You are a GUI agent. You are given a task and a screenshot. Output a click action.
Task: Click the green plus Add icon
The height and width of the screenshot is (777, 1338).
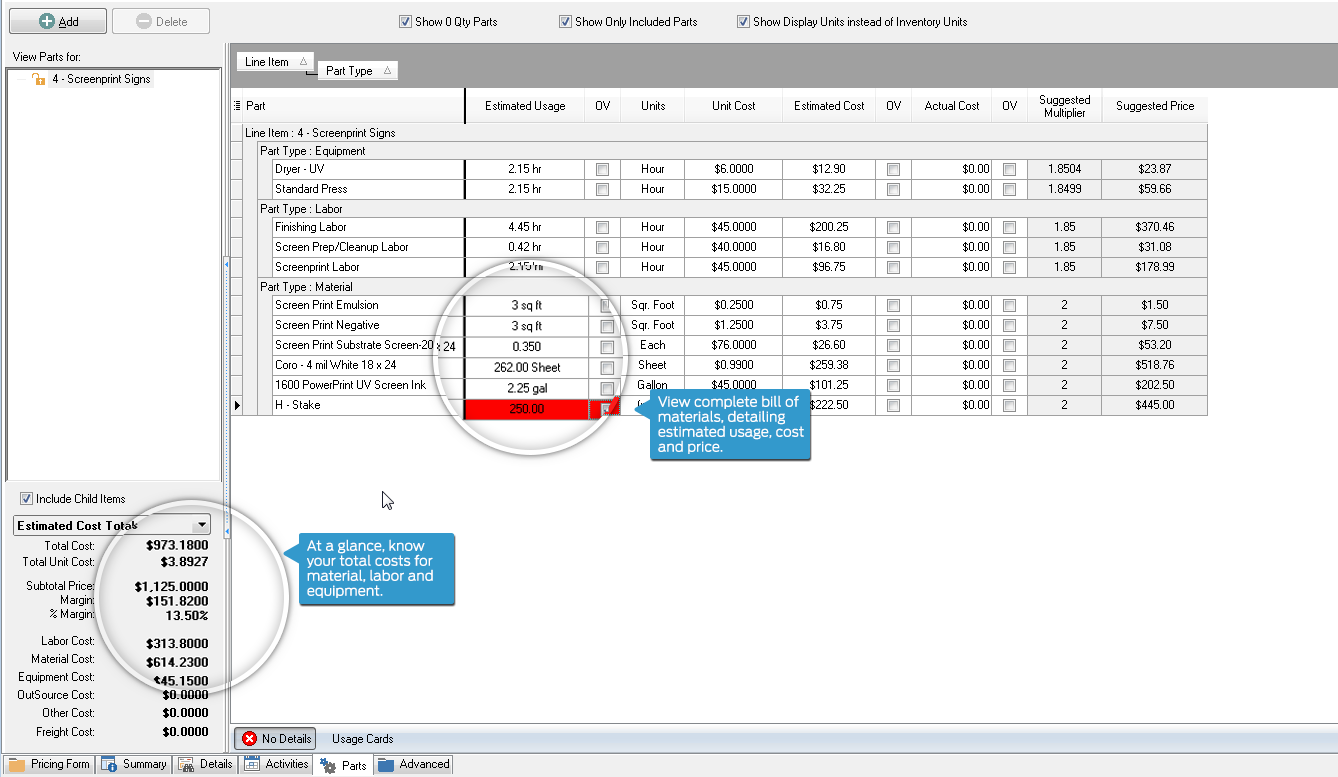tap(47, 21)
